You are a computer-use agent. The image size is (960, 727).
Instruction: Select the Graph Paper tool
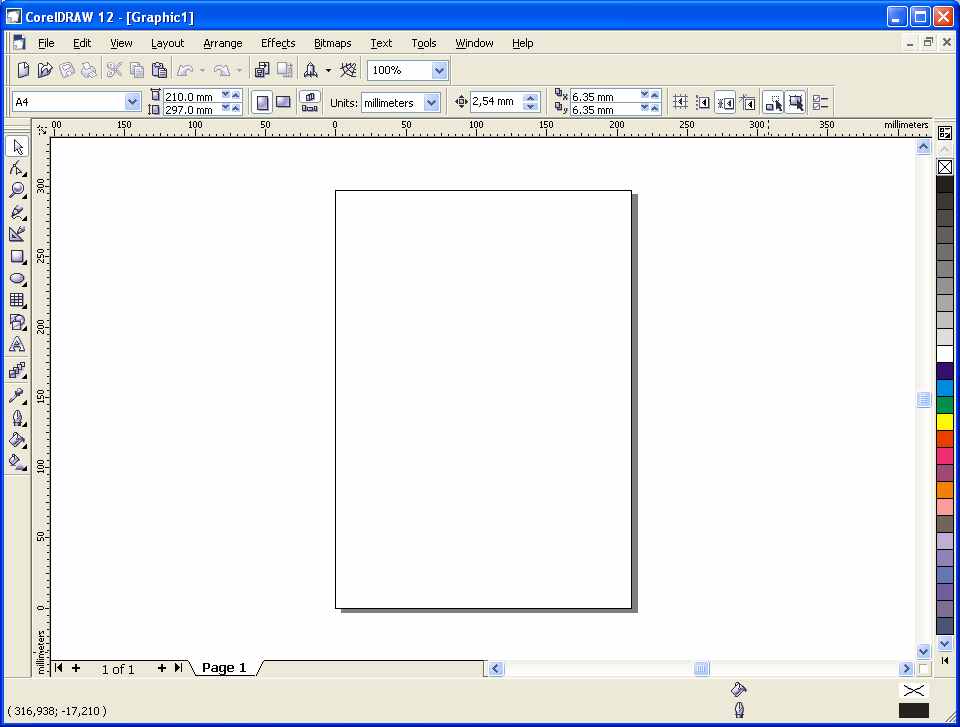click(x=17, y=300)
